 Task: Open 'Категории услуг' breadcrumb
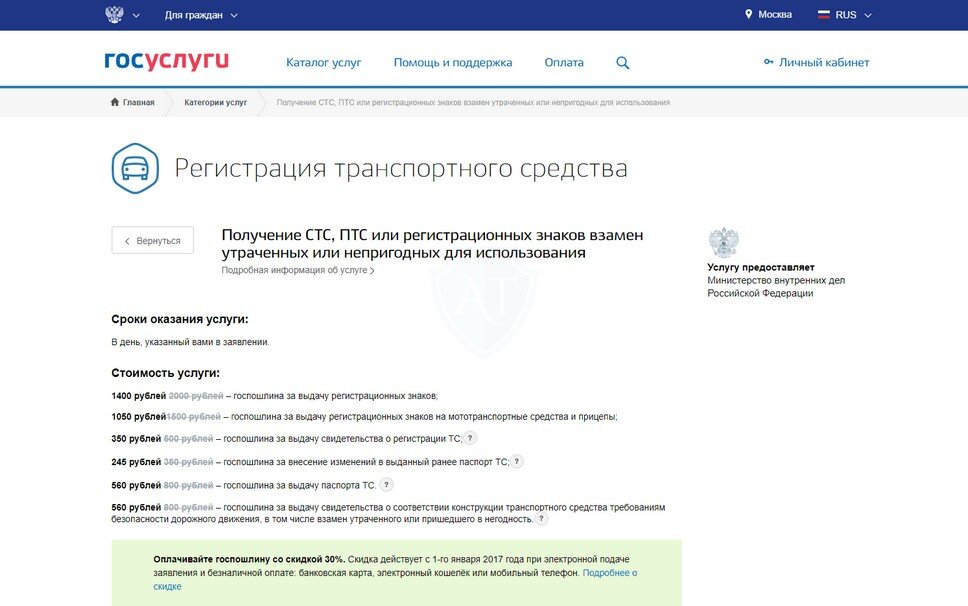pos(215,102)
